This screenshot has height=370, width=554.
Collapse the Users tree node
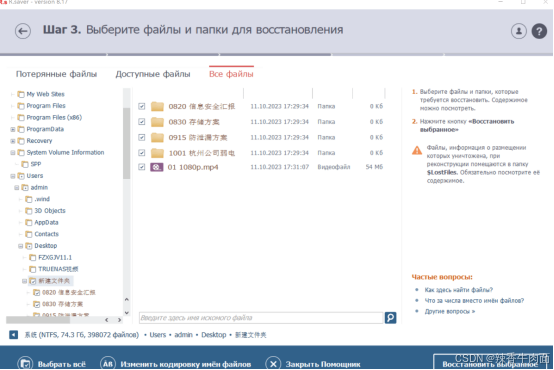(x=13, y=176)
